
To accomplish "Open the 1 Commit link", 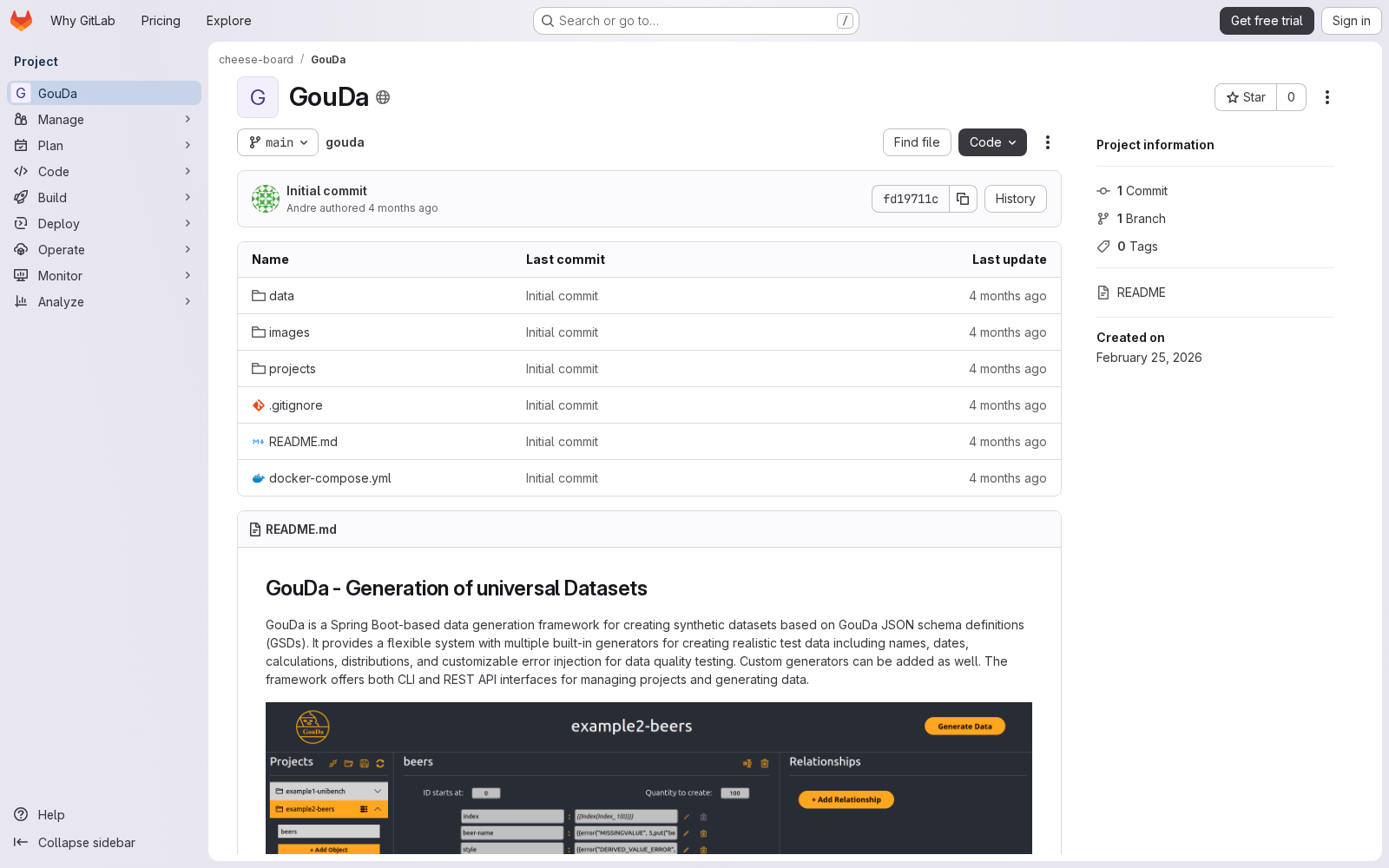I will tap(1142, 191).
